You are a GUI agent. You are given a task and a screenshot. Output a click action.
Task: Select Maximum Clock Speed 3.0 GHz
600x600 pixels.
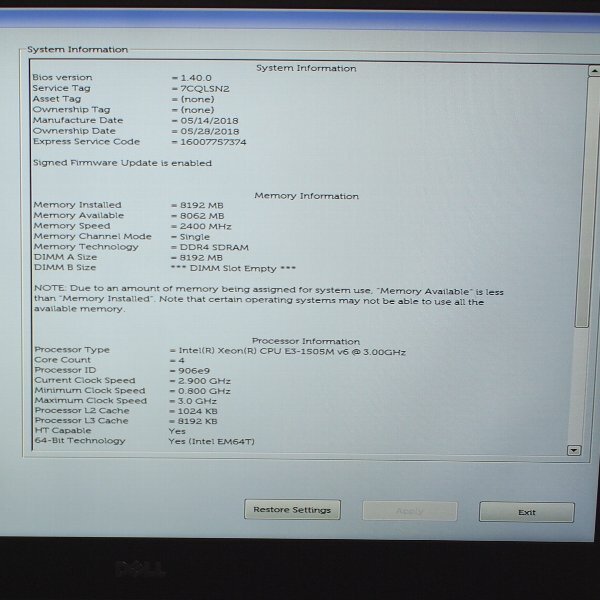[x=197, y=401]
